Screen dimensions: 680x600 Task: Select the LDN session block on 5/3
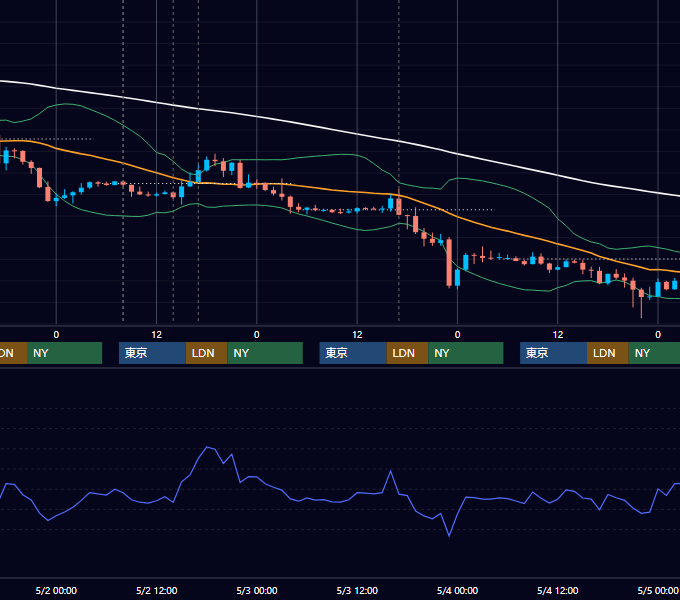pyautogui.click(x=407, y=353)
